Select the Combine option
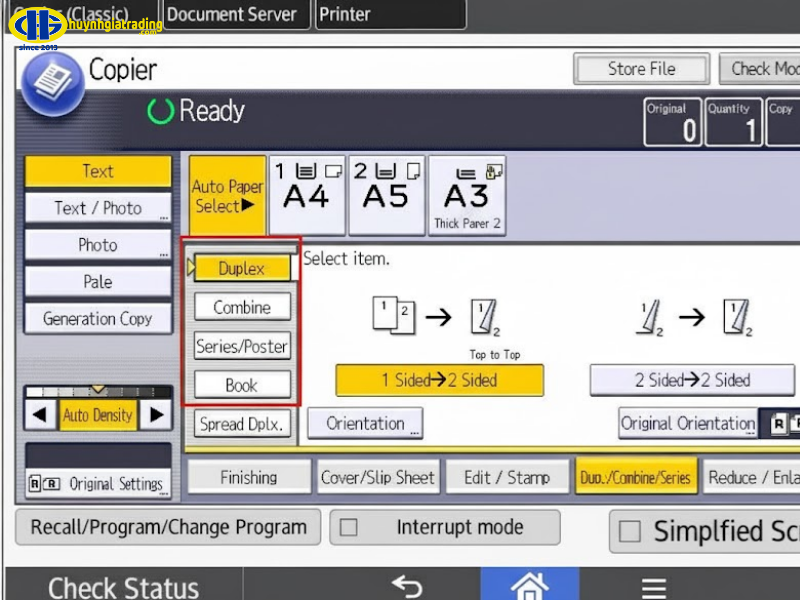800x600 pixels. click(242, 308)
